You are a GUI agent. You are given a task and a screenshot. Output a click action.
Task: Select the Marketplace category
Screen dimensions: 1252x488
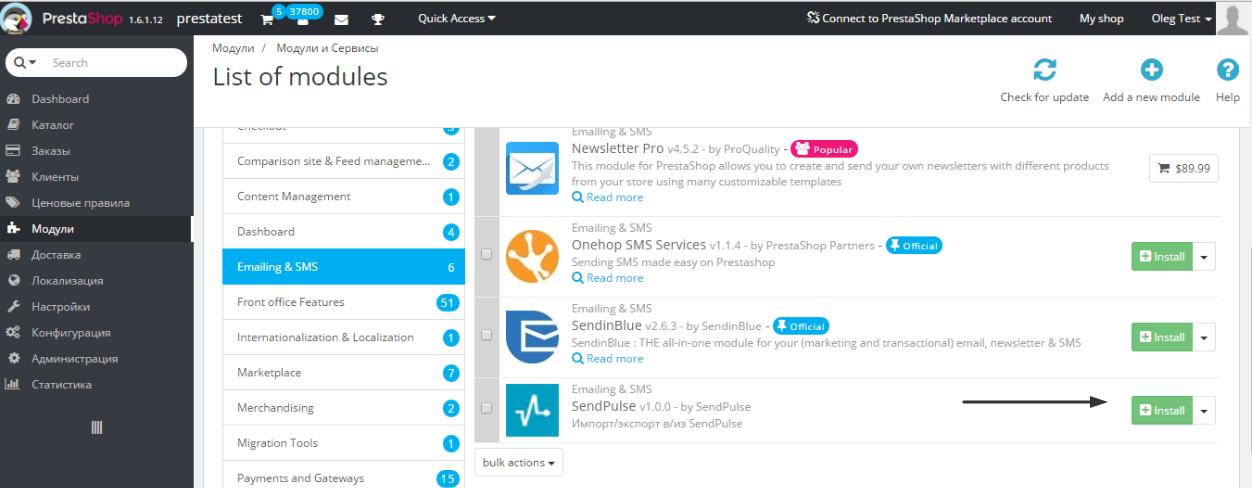point(343,372)
